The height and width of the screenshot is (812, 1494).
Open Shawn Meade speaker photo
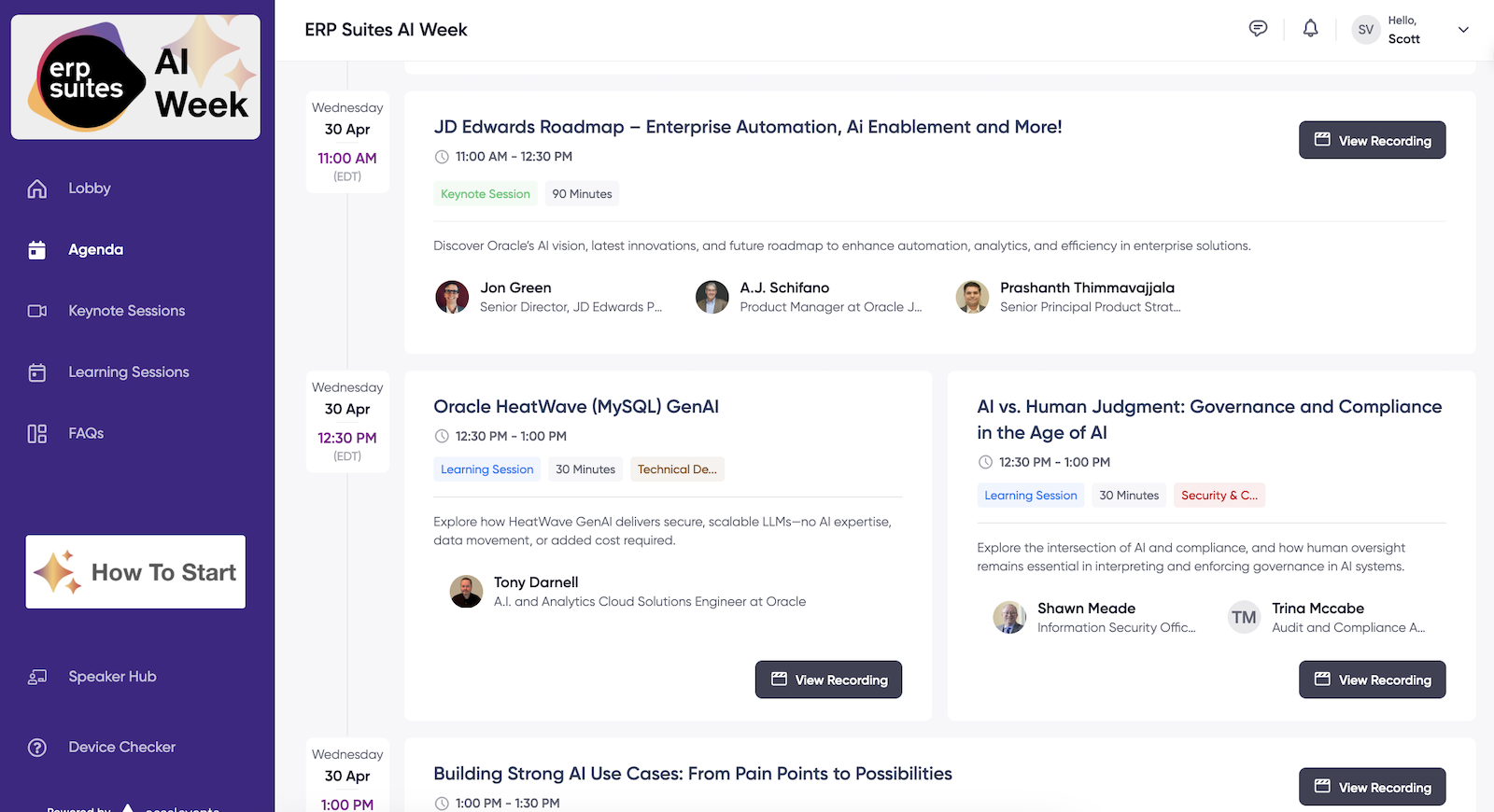point(1009,618)
